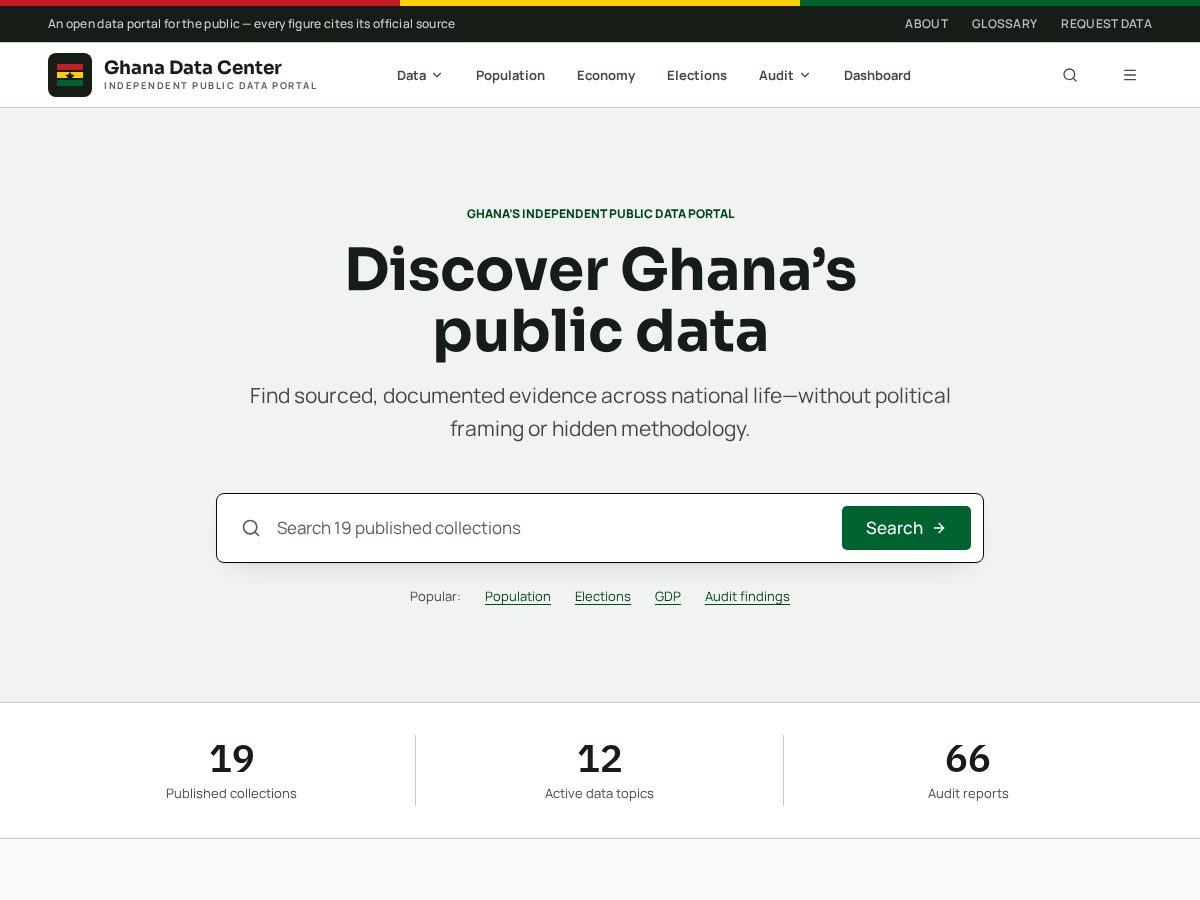Select the popular Elections link

click(603, 596)
